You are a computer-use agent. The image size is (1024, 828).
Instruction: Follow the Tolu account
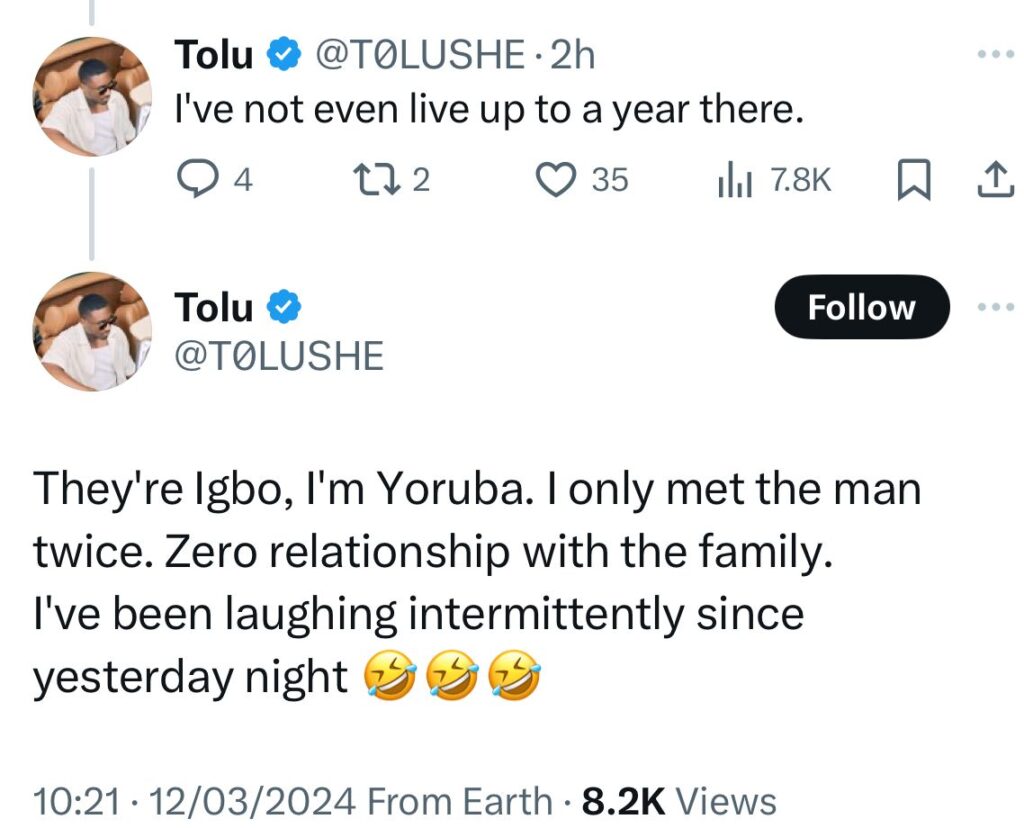tap(861, 307)
